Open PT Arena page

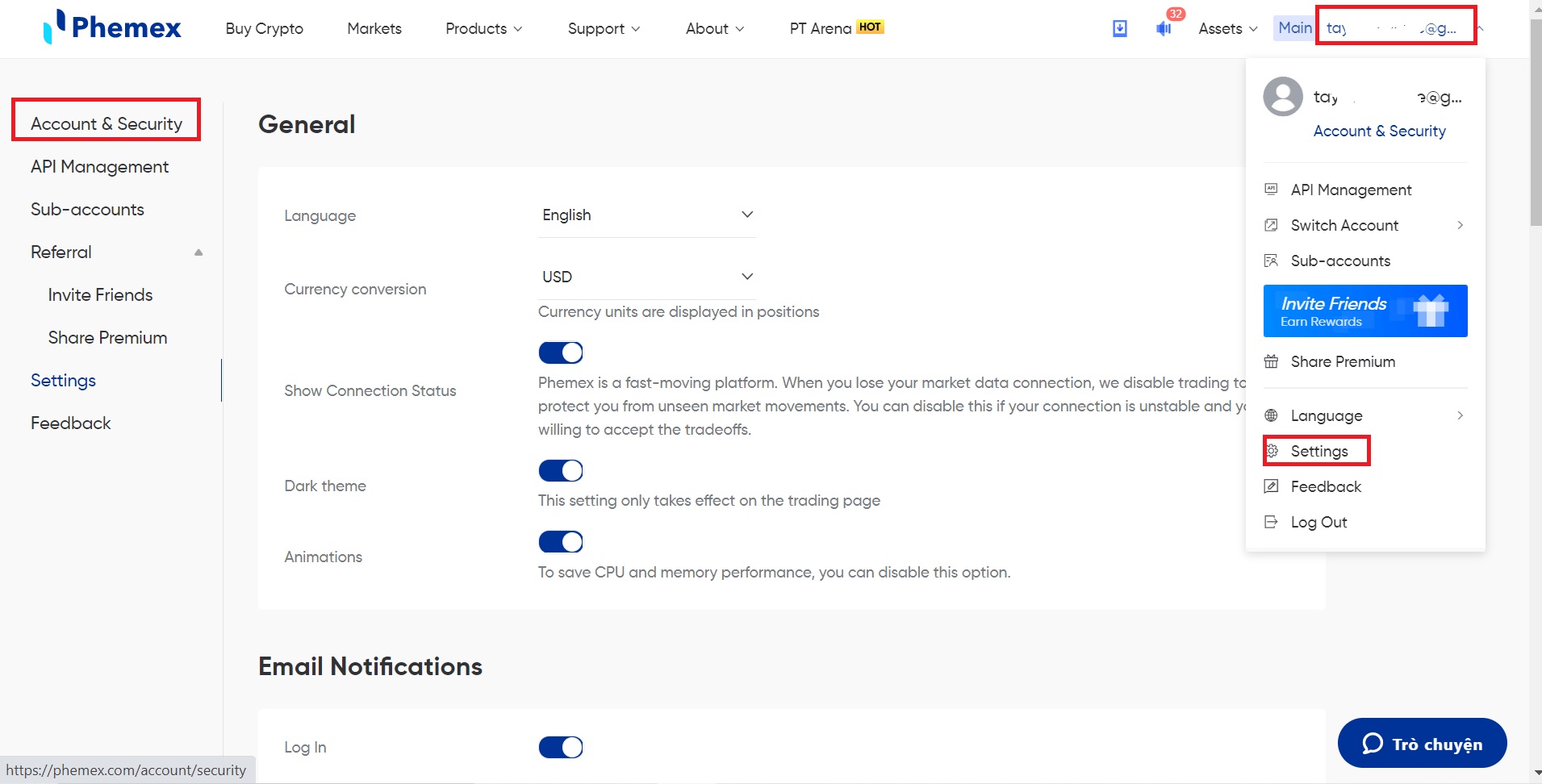pyautogui.click(x=820, y=28)
